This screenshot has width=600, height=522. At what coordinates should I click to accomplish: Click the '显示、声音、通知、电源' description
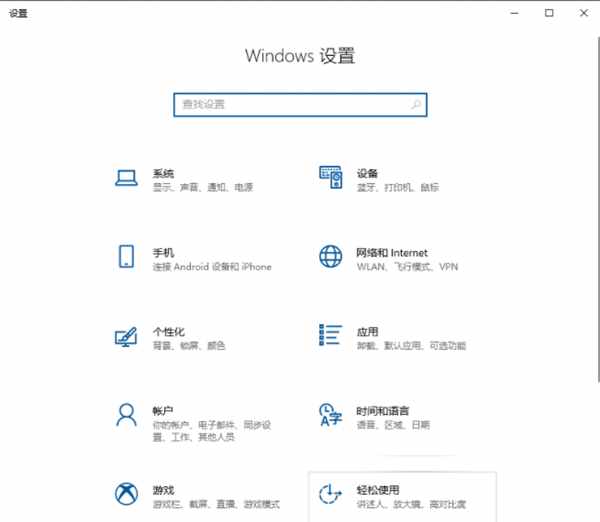pos(203,187)
